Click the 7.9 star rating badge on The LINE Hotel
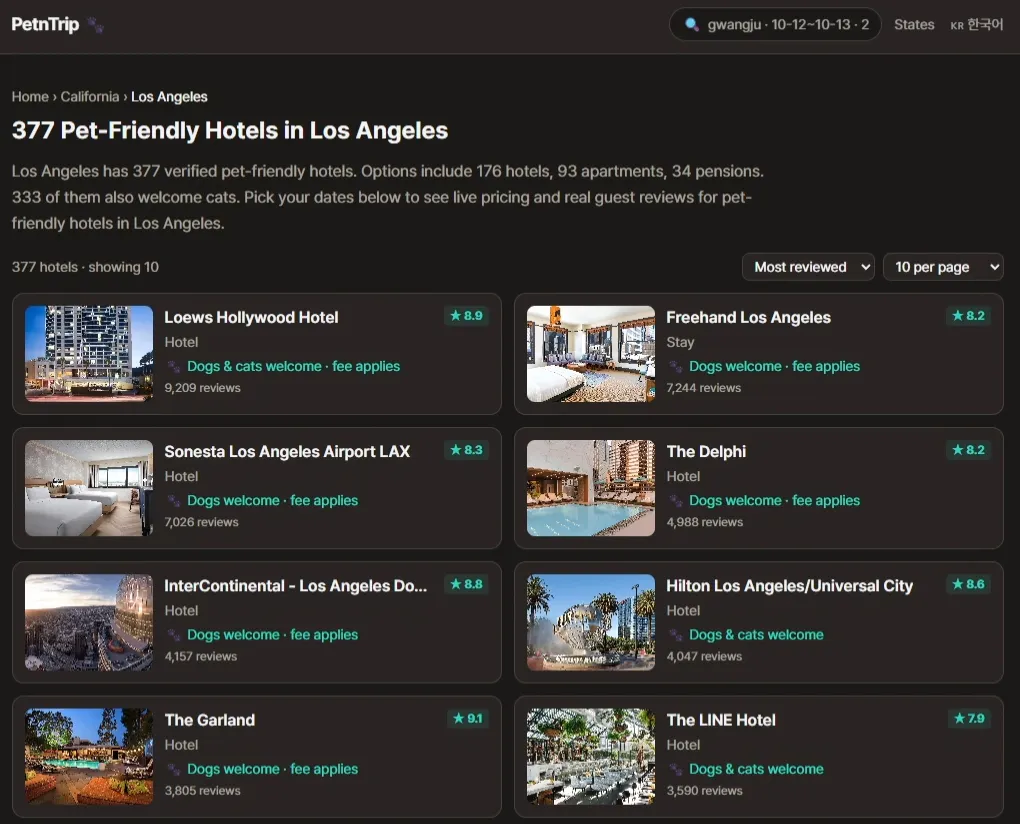 coord(969,719)
